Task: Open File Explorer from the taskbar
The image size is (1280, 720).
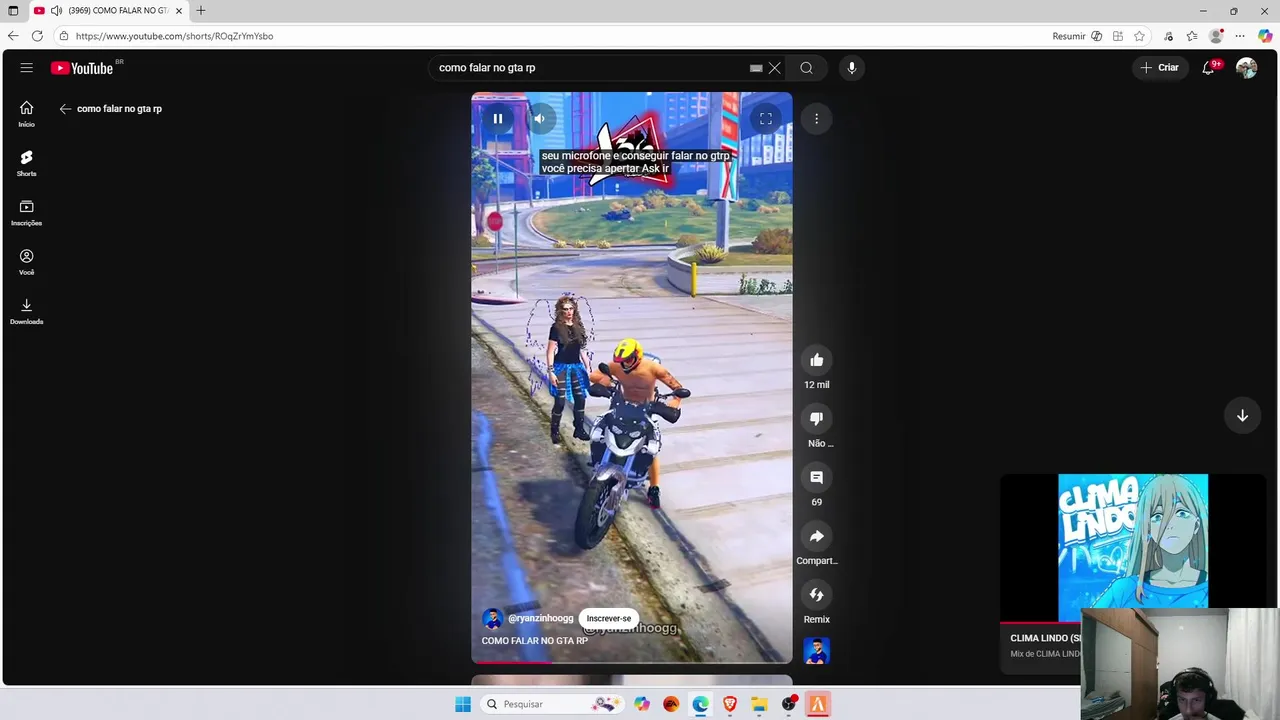Action: (759, 704)
